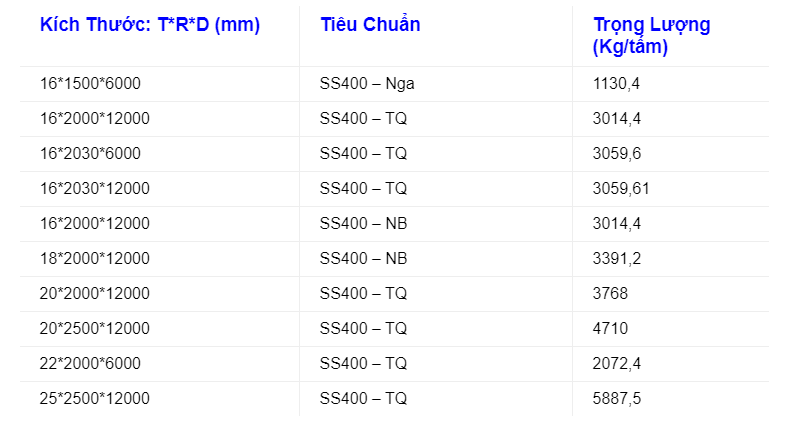Select the weight value 3059,6

(x=616, y=154)
